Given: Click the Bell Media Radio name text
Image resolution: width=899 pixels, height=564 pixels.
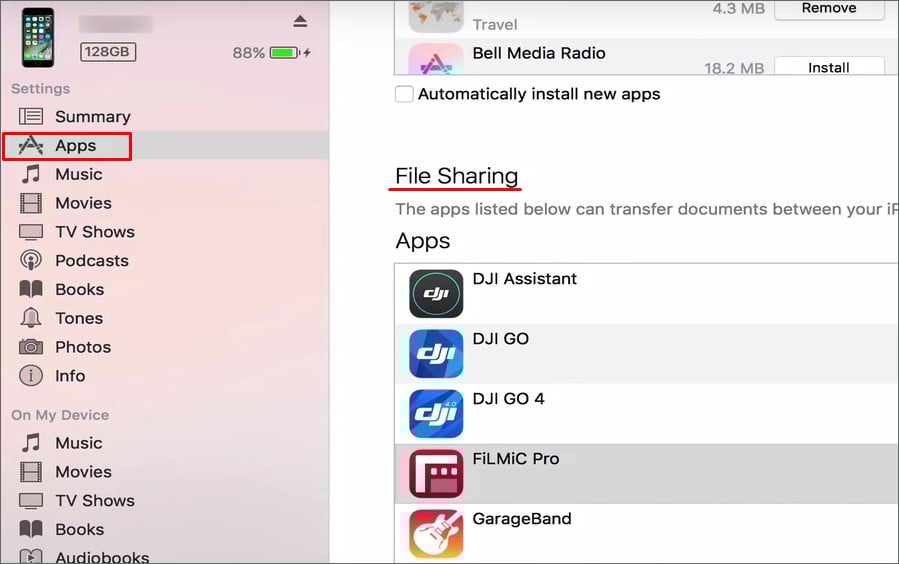Looking at the screenshot, I should click(x=539, y=53).
